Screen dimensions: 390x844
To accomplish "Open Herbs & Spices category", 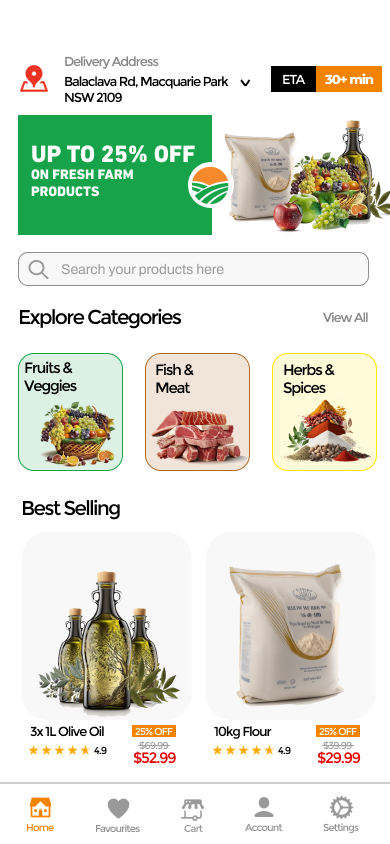I will [x=324, y=412].
